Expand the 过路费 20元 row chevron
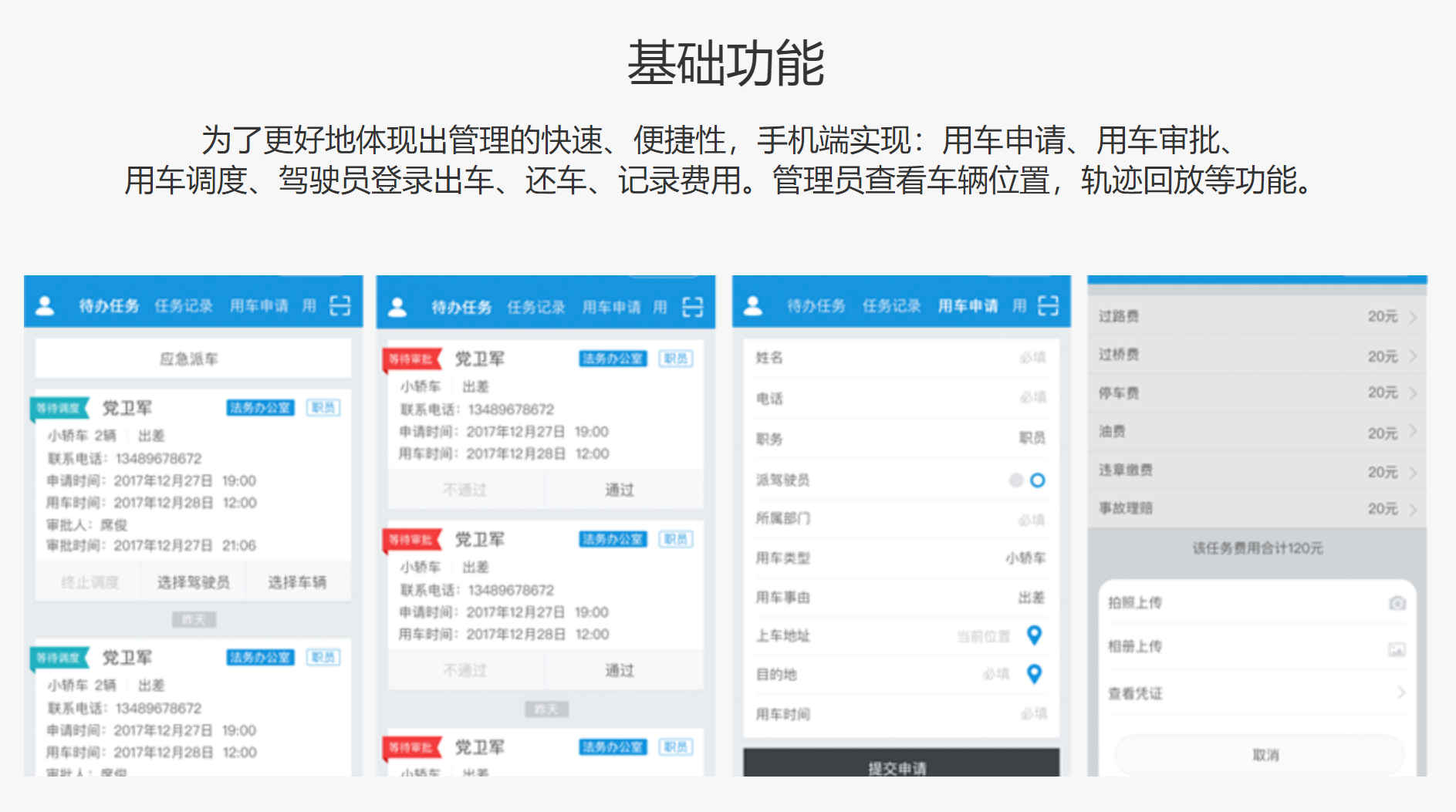The image size is (1456, 812). [1413, 317]
